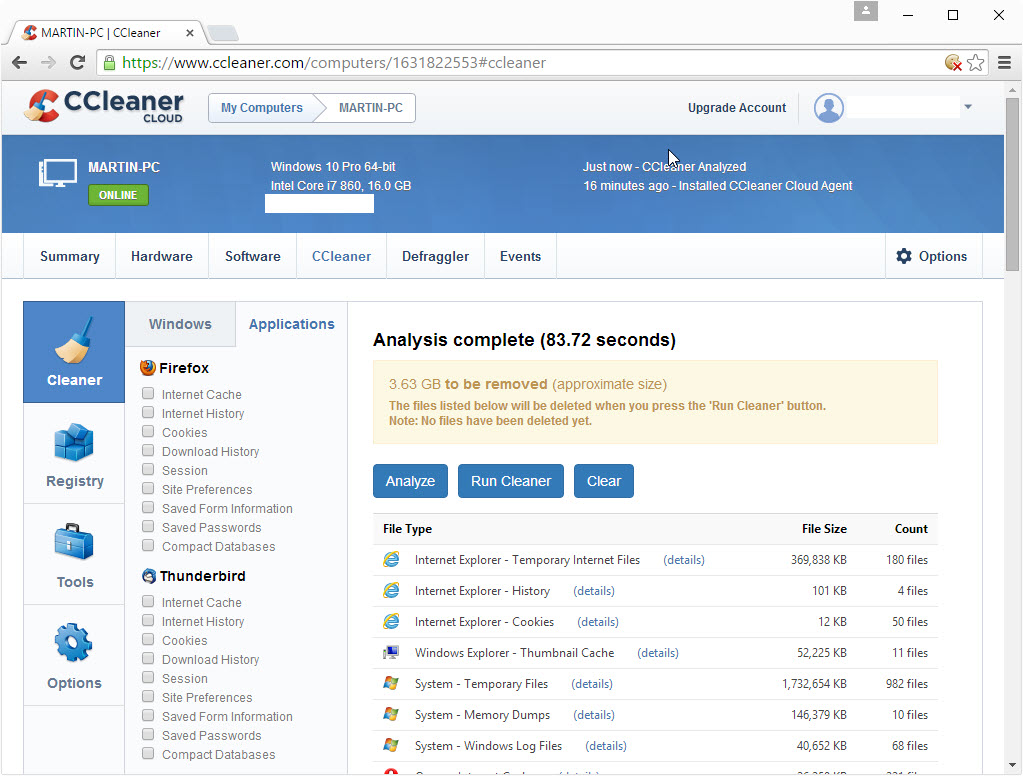
Task: Check Thunderbird Compact Databases
Action: (x=148, y=753)
